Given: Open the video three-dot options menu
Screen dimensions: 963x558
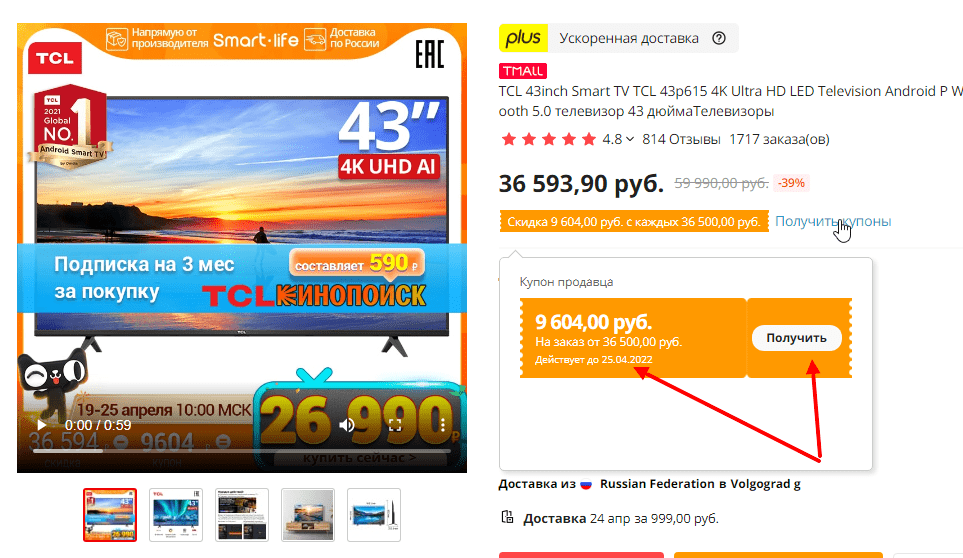Looking at the screenshot, I should [x=443, y=424].
